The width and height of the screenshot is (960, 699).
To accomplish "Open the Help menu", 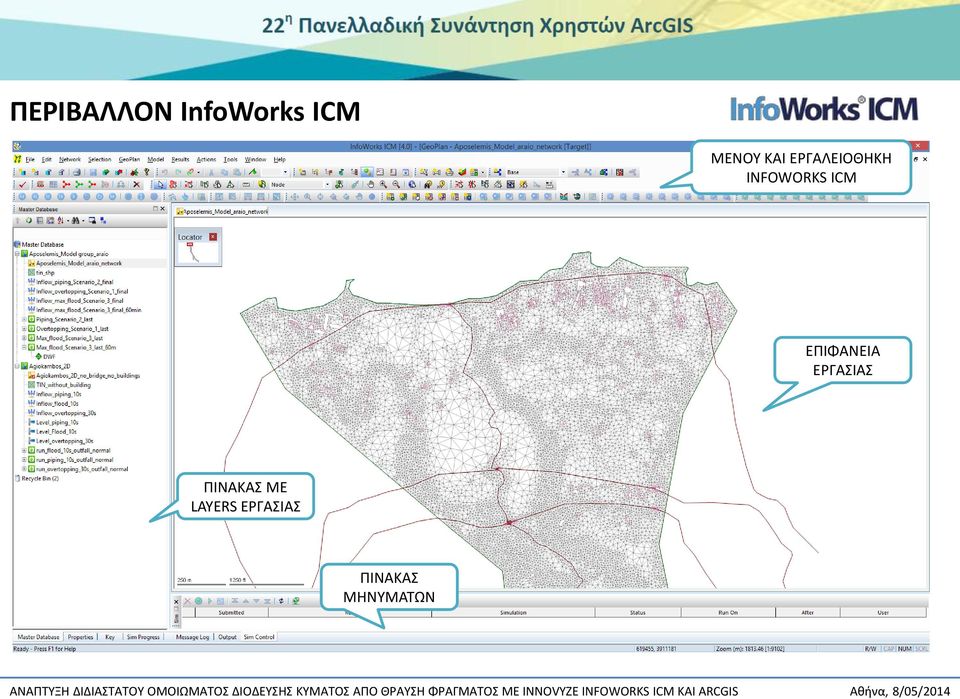I will point(280,159).
